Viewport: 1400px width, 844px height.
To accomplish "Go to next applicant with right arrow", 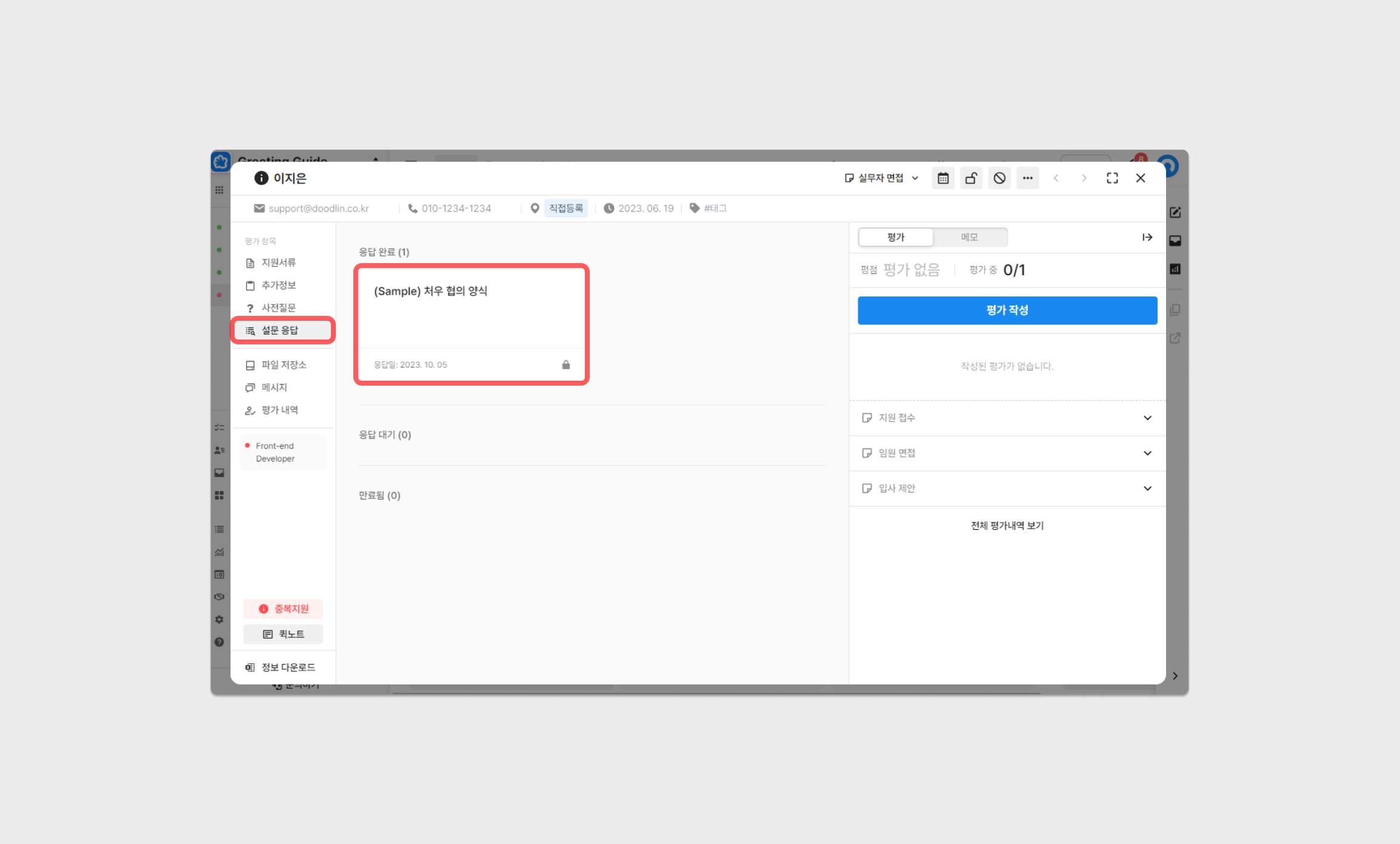I will click(1084, 178).
